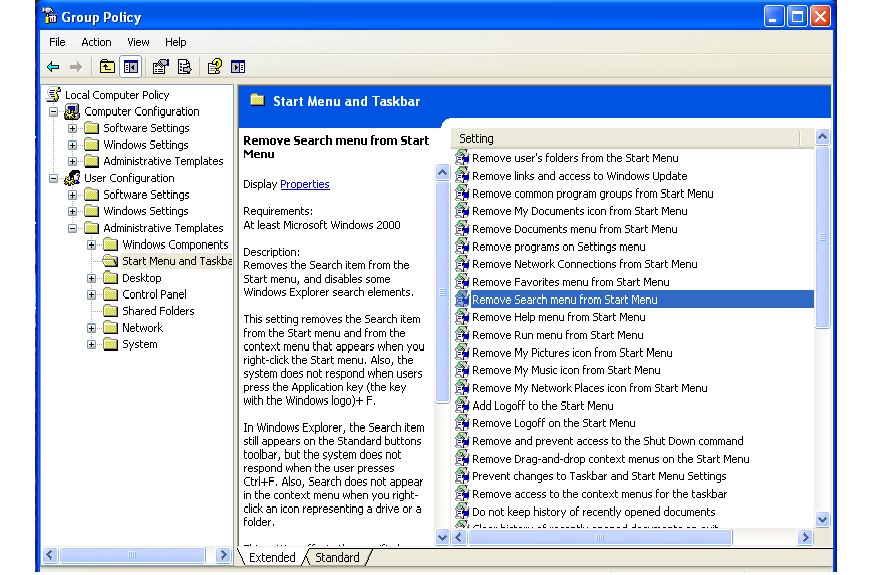The image size is (890, 575).
Task: Select Remove Logoff on the Start Menu
Action: point(553,423)
